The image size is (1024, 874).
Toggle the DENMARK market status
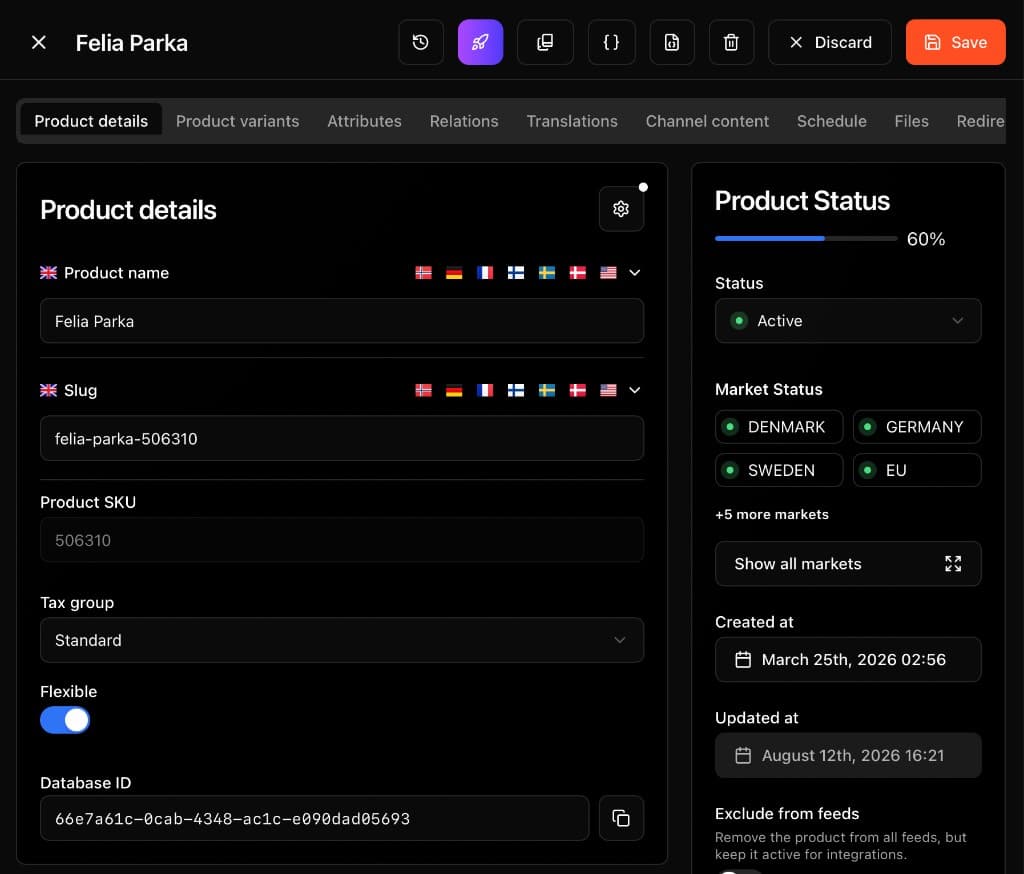click(x=779, y=427)
